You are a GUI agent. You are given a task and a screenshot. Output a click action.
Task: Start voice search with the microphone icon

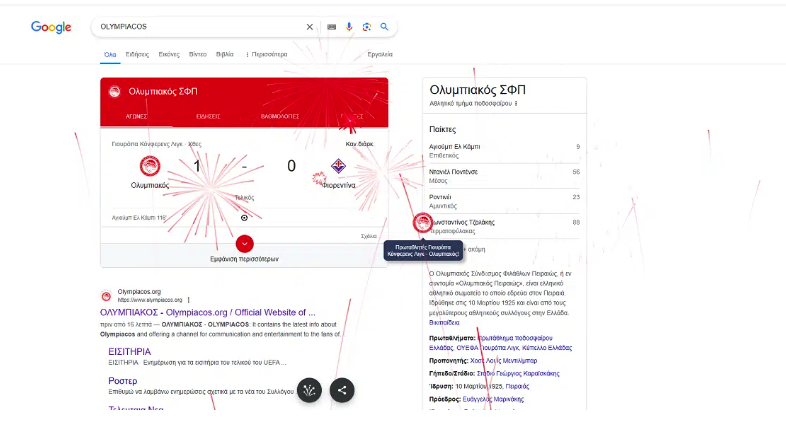coord(349,27)
